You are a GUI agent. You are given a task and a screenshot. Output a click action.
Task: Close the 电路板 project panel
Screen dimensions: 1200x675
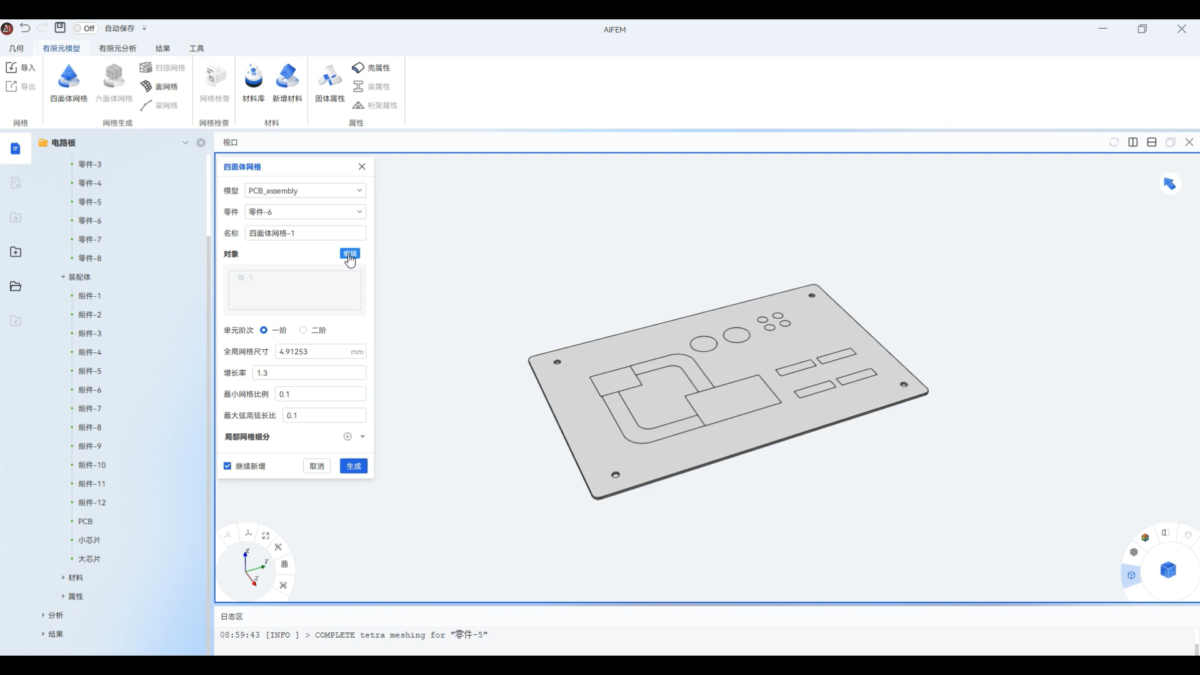point(201,143)
